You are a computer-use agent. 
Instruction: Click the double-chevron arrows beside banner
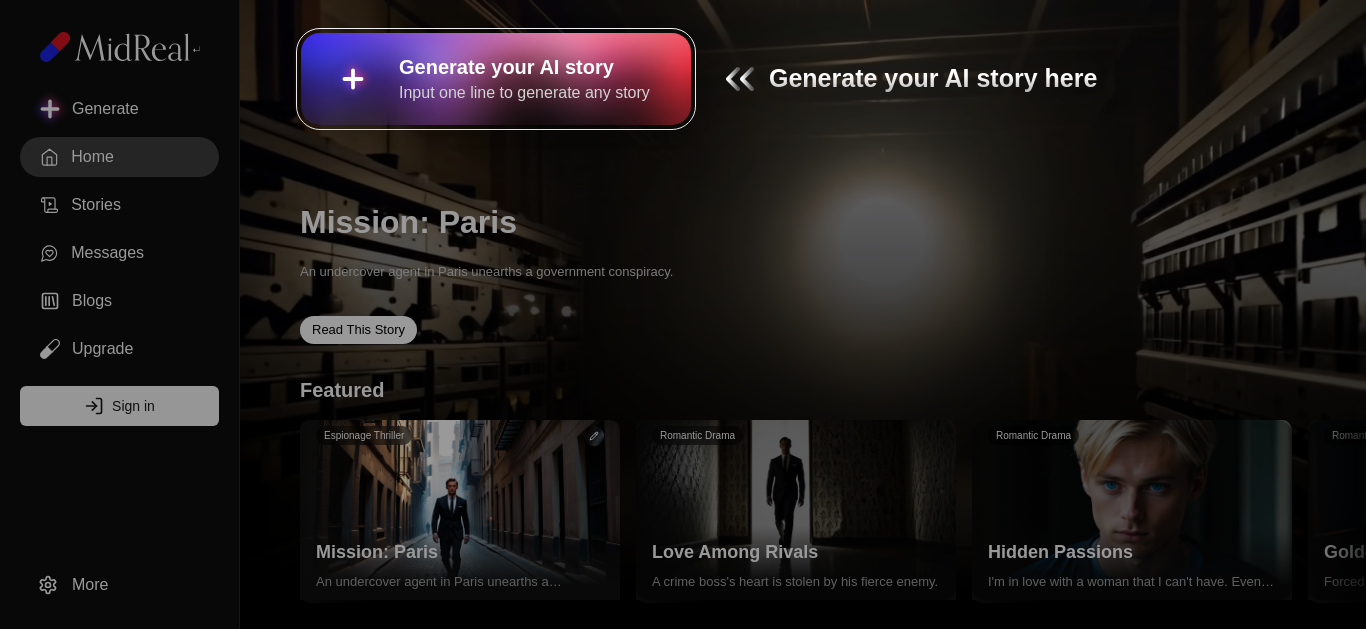(x=739, y=79)
